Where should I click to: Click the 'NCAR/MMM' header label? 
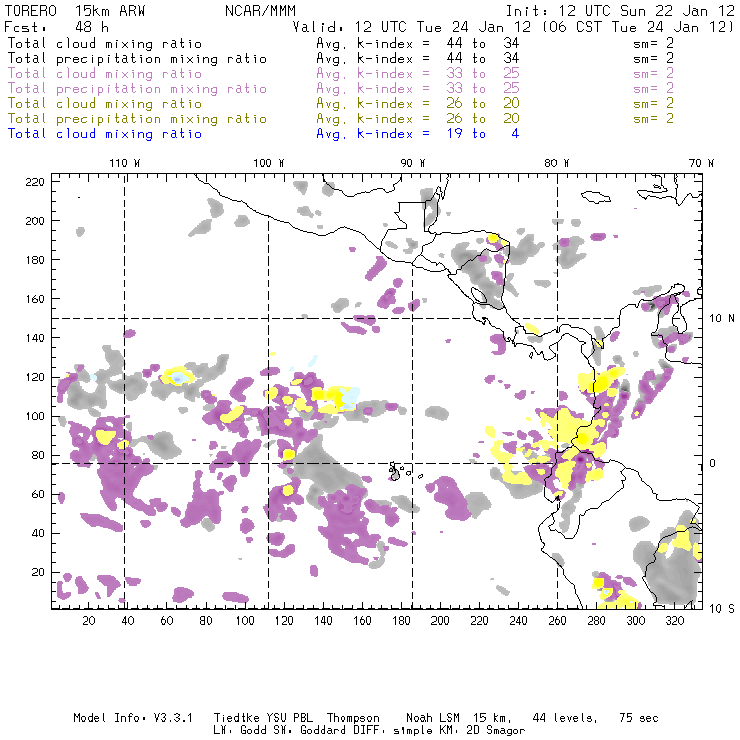pyautogui.click(x=260, y=11)
